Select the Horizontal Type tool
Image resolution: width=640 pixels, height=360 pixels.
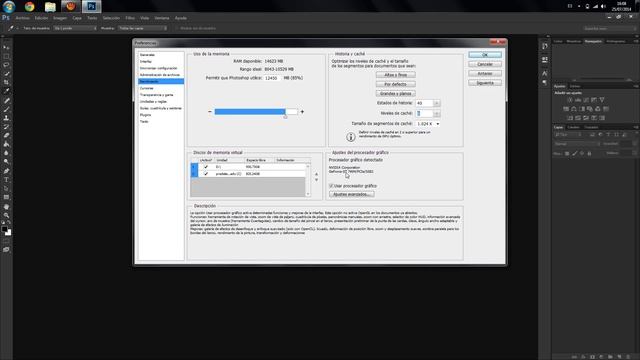click(x=6, y=180)
